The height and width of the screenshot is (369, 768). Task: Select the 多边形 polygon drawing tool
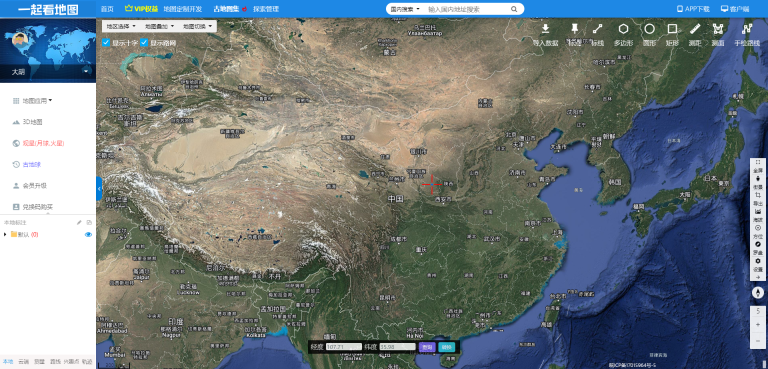(624, 35)
